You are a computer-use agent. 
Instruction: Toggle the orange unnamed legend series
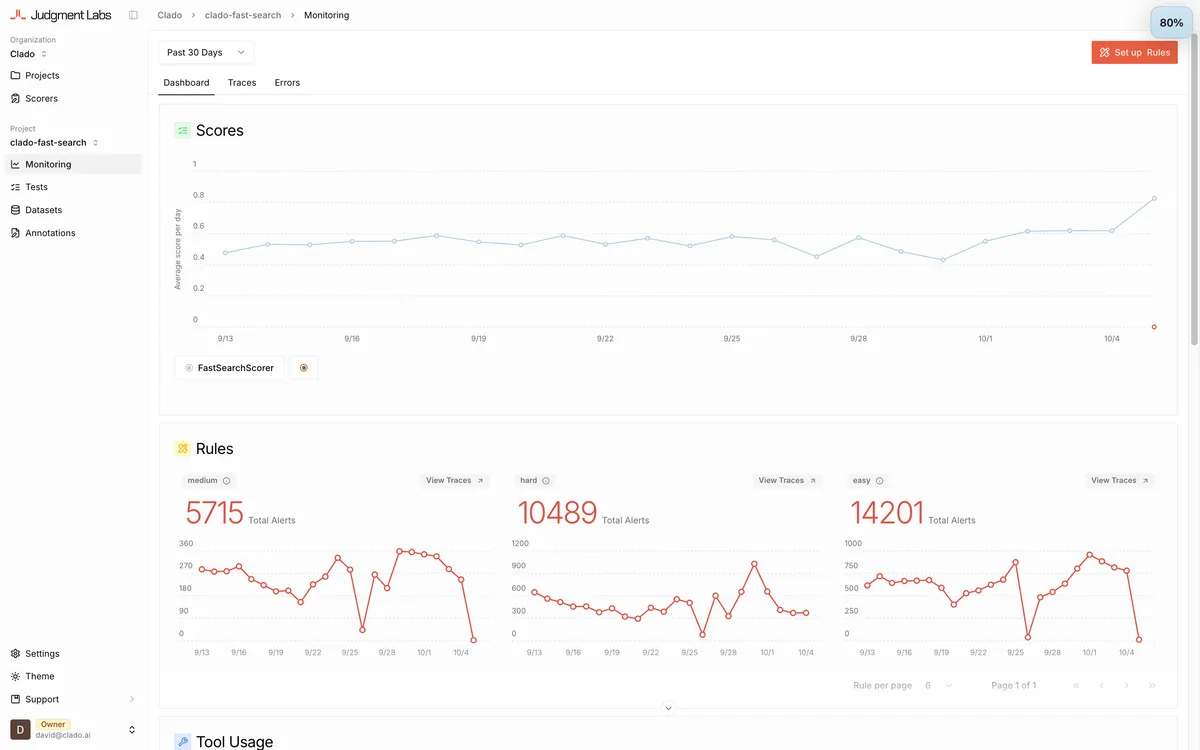(x=304, y=368)
